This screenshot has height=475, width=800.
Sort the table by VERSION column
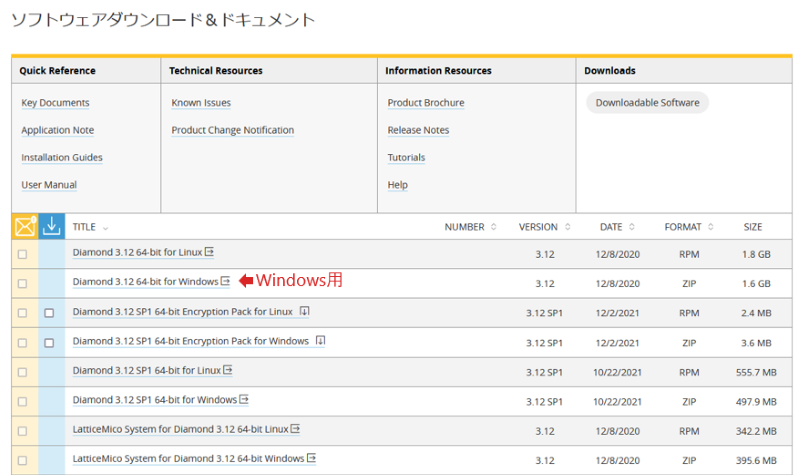tap(544, 227)
